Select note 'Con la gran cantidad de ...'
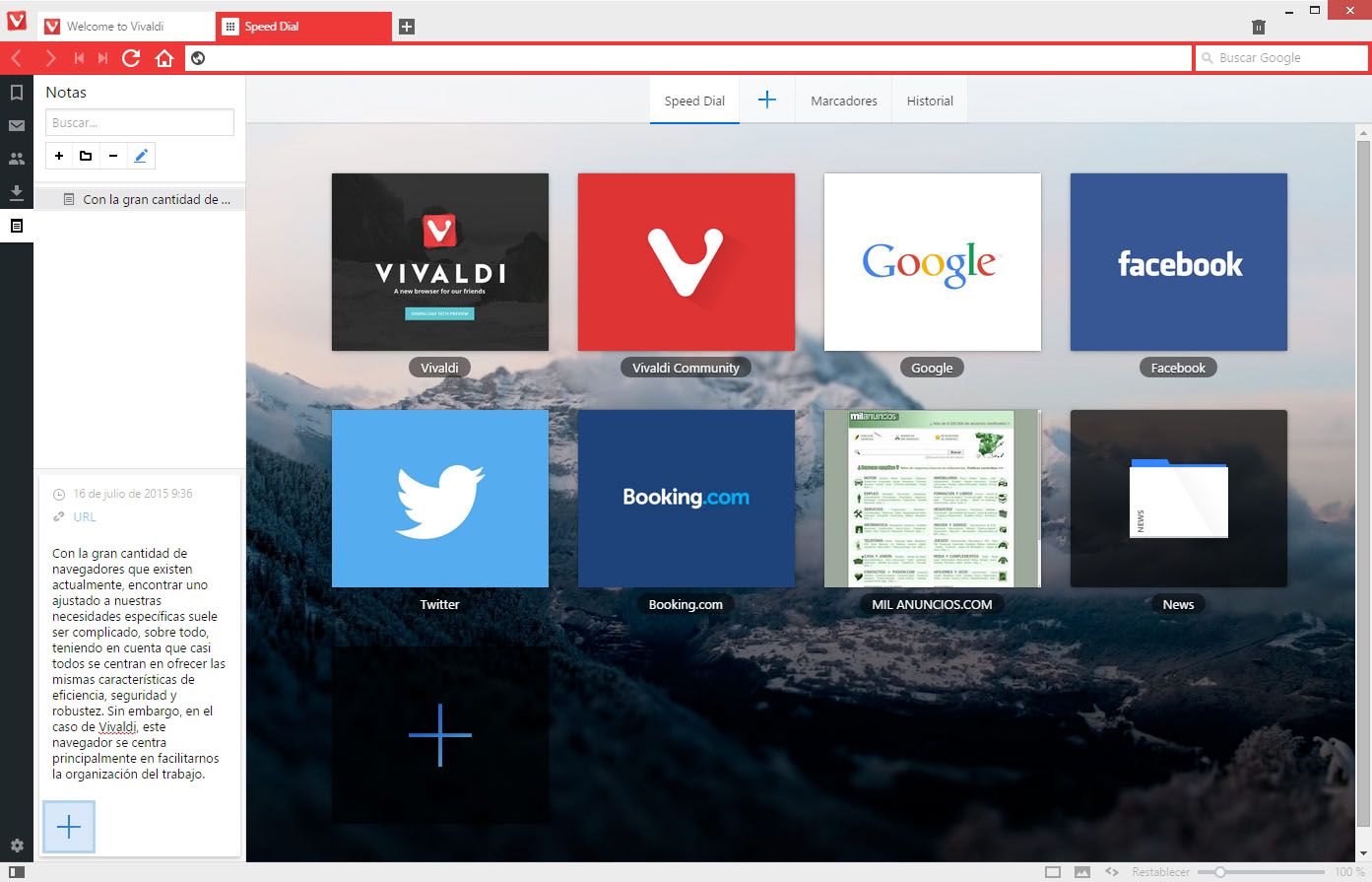The width and height of the screenshot is (1372, 882). pyautogui.click(x=140, y=199)
